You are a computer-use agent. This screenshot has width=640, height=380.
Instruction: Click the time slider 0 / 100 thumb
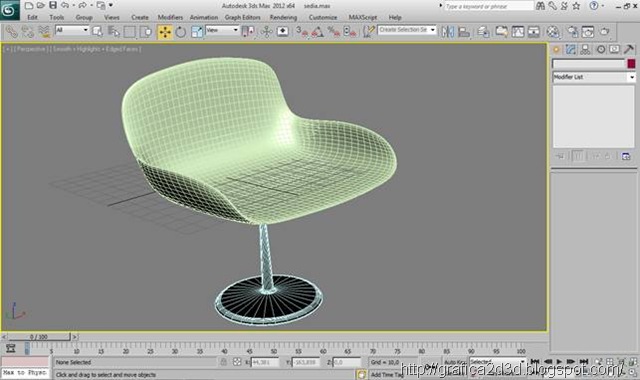click(x=39, y=337)
